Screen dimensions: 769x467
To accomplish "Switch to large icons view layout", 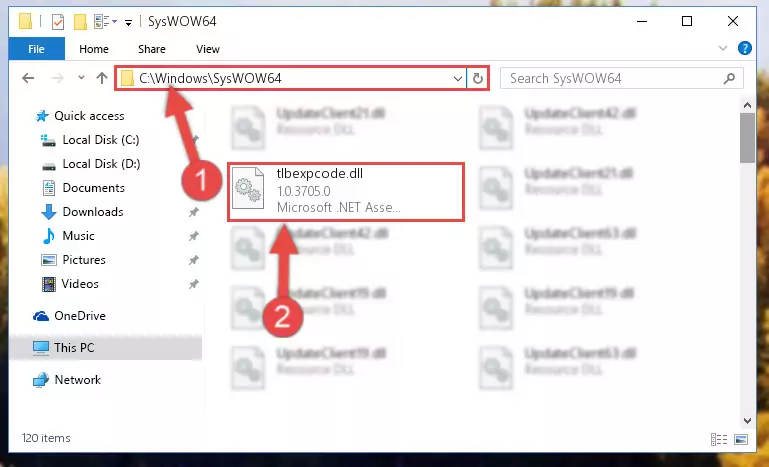I will click(x=741, y=440).
